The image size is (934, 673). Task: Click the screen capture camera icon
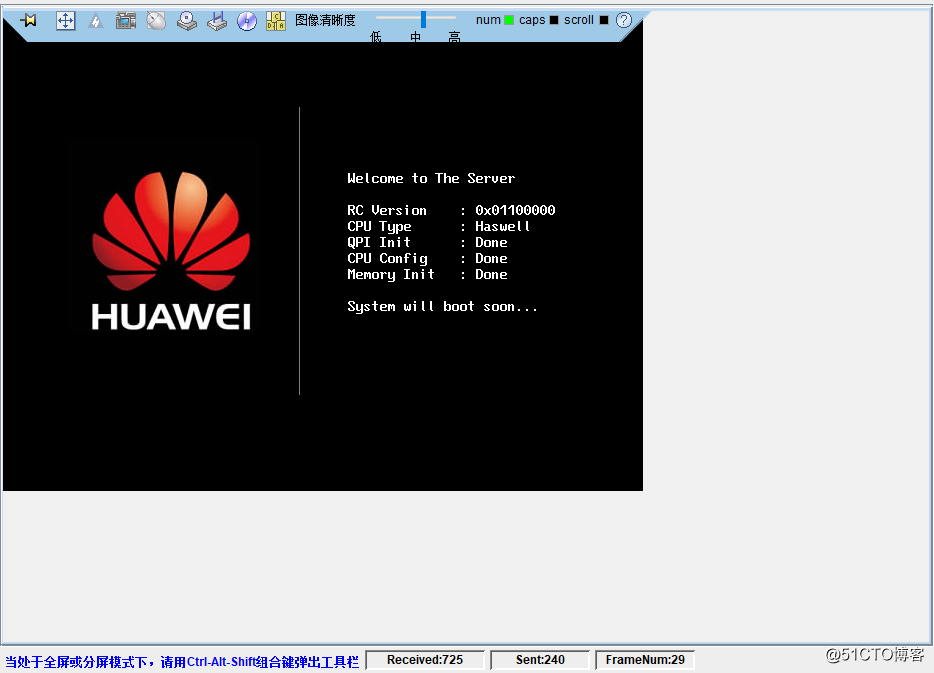tap(126, 21)
